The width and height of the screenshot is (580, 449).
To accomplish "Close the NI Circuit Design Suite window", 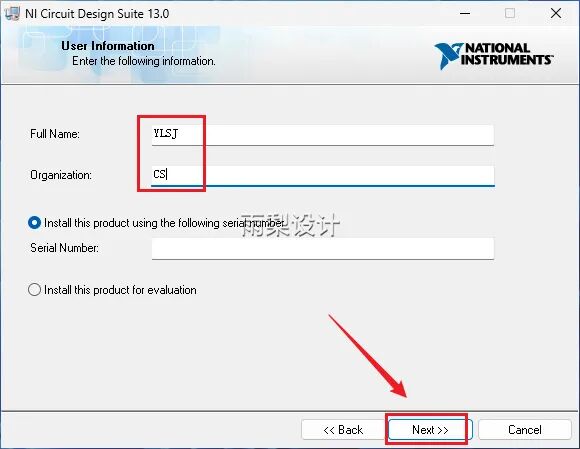I will pyautogui.click(x=556, y=14).
